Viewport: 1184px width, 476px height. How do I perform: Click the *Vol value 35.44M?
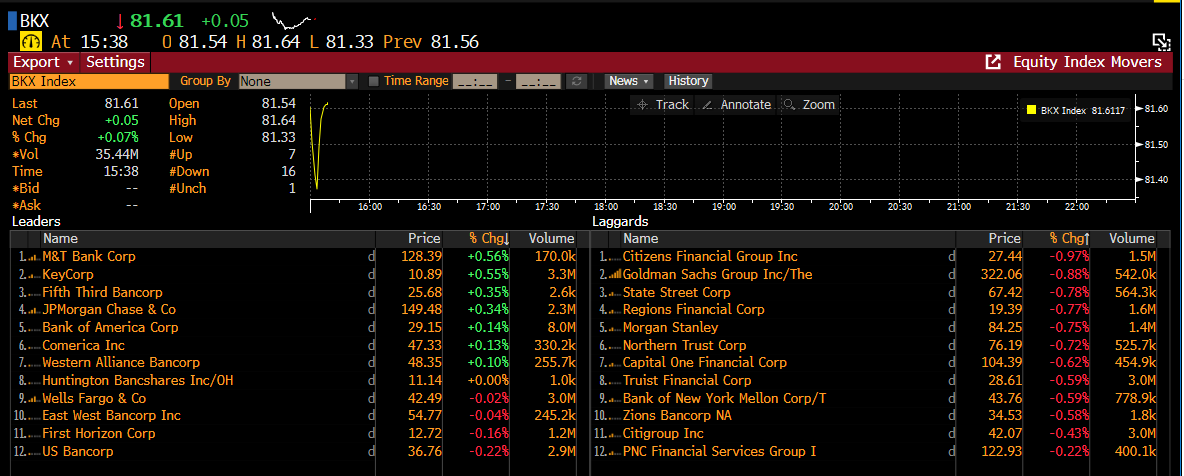tap(116, 154)
